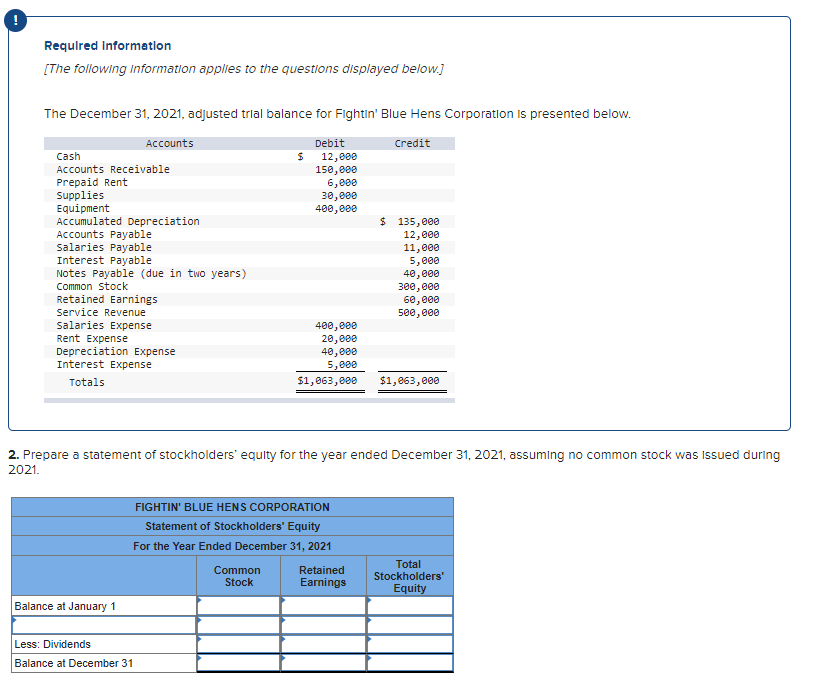Click 'FIGHTIN' BLUE HENS CORPORATION' title row
814x683 pixels.
233,507
